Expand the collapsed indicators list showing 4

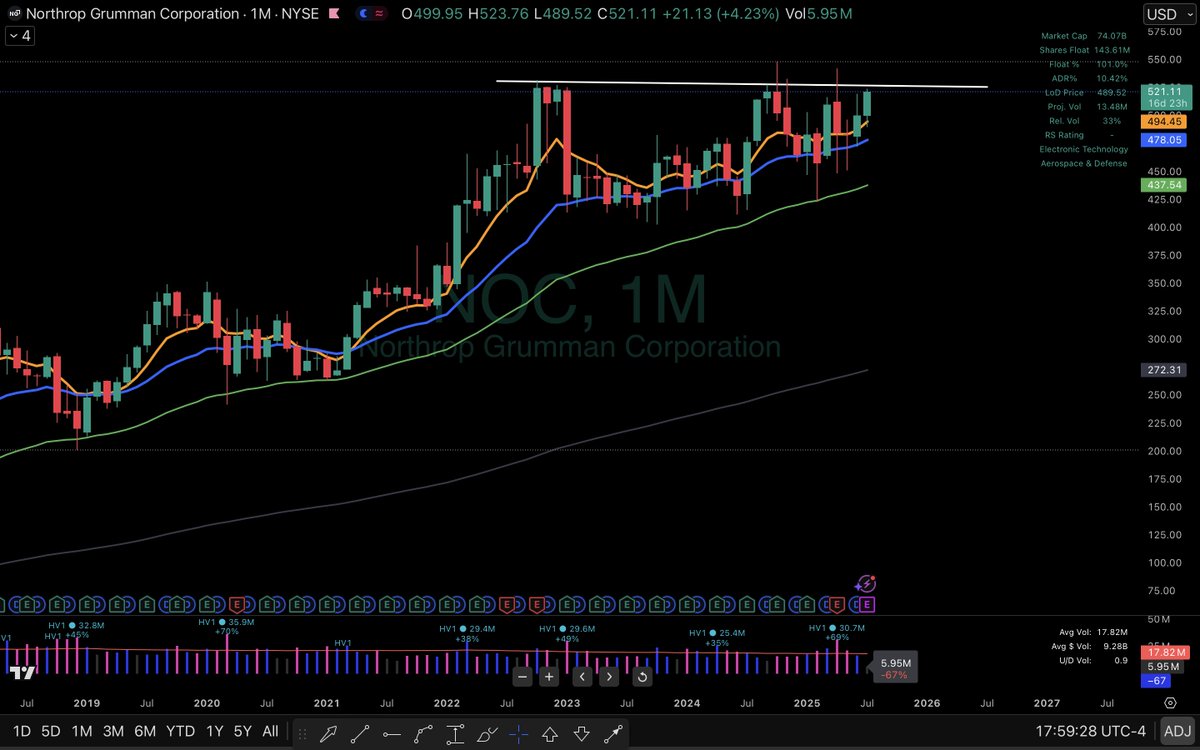coord(19,35)
